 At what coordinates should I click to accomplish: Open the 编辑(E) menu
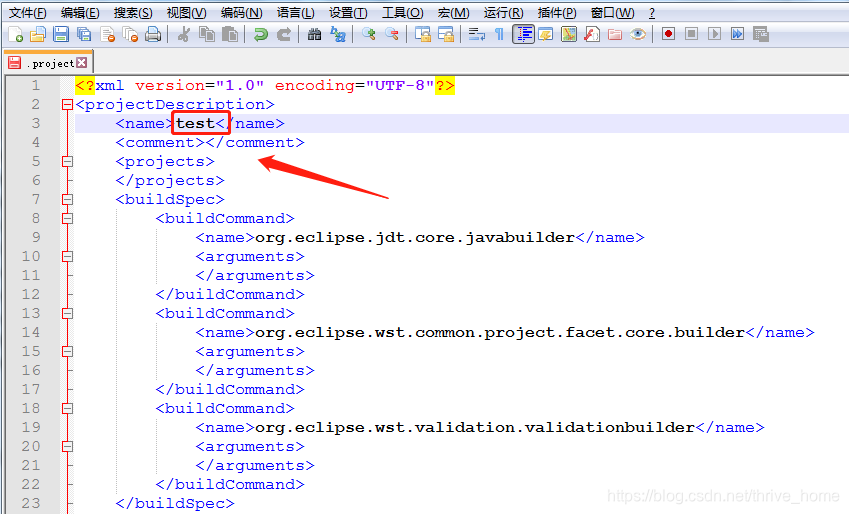[x=80, y=12]
